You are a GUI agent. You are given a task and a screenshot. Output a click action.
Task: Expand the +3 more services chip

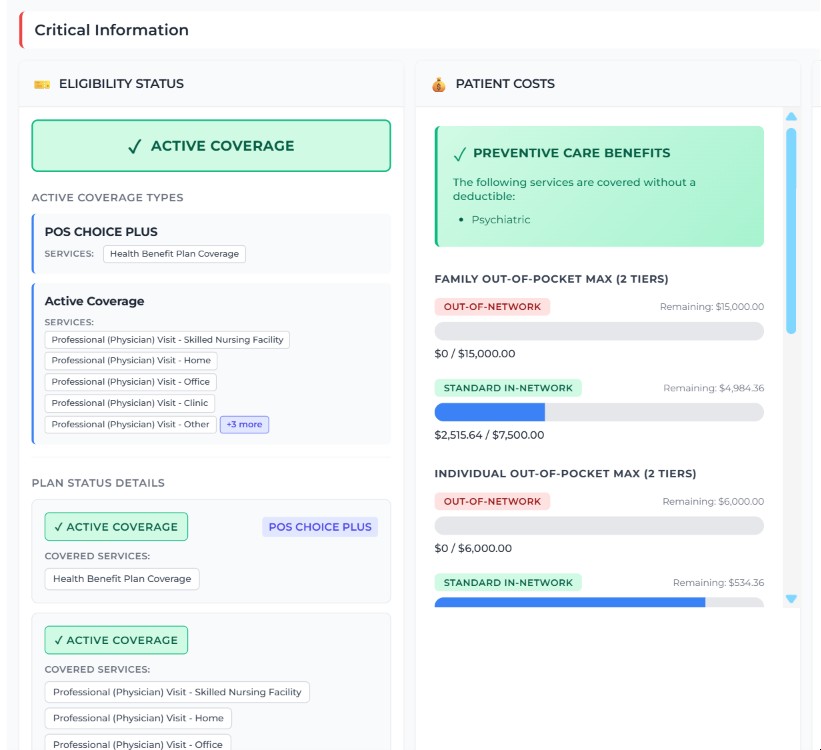[245, 425]
